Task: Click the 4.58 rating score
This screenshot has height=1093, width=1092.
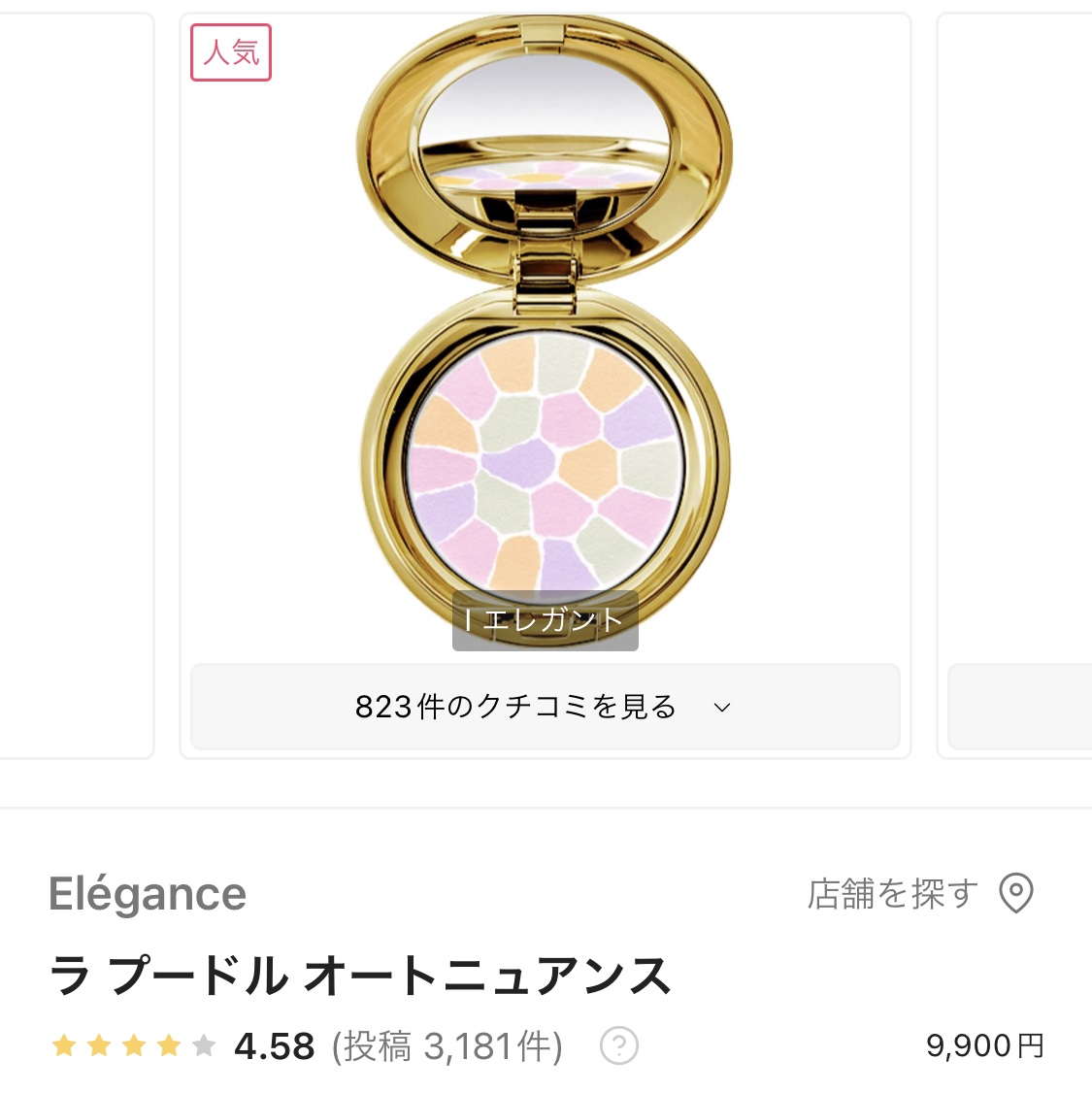Action: pos(275,1046)
